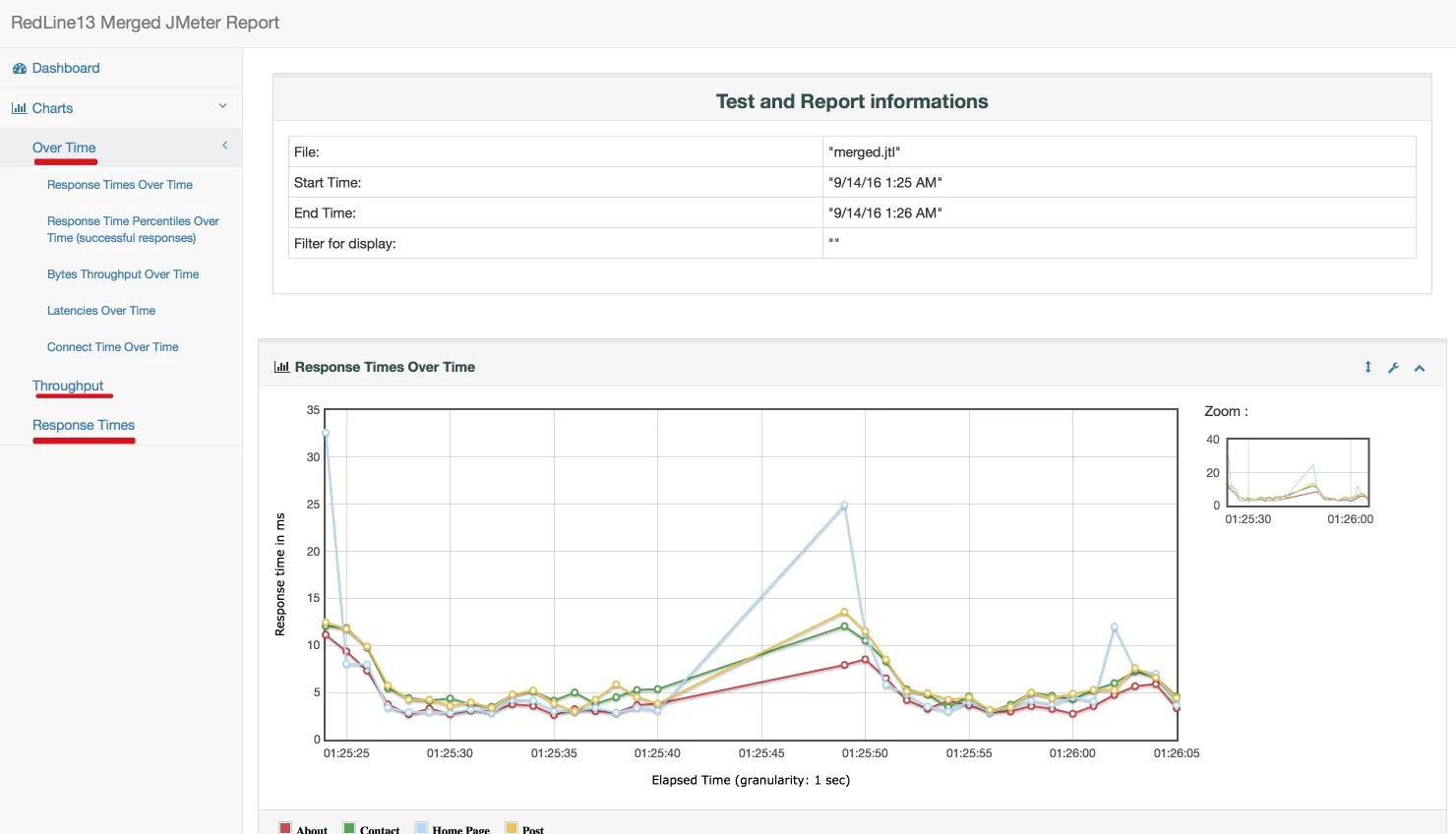
Task: Click the Charts bar-graph icon
Action: 19,109
